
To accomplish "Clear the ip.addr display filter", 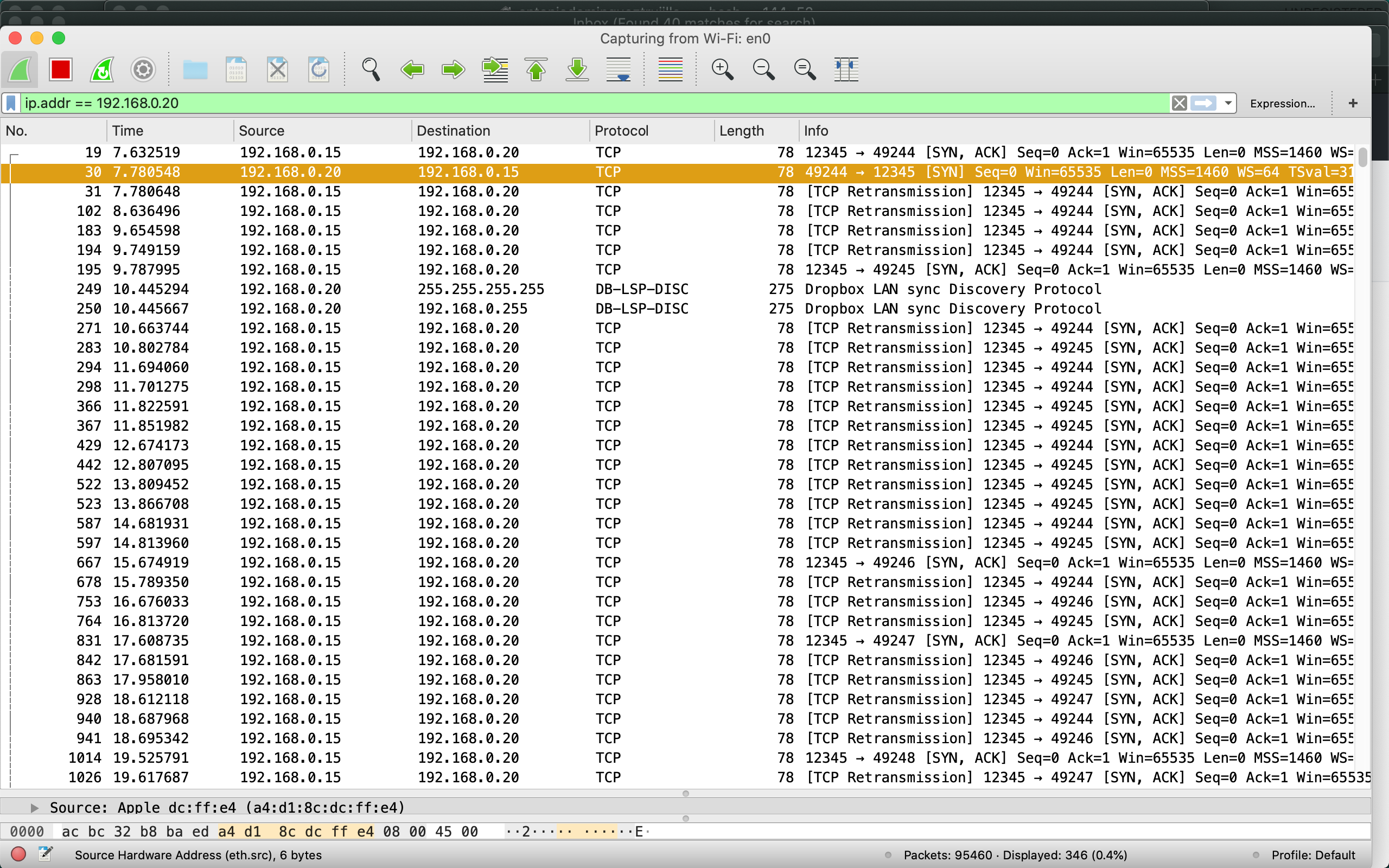I will (1180, 103).
